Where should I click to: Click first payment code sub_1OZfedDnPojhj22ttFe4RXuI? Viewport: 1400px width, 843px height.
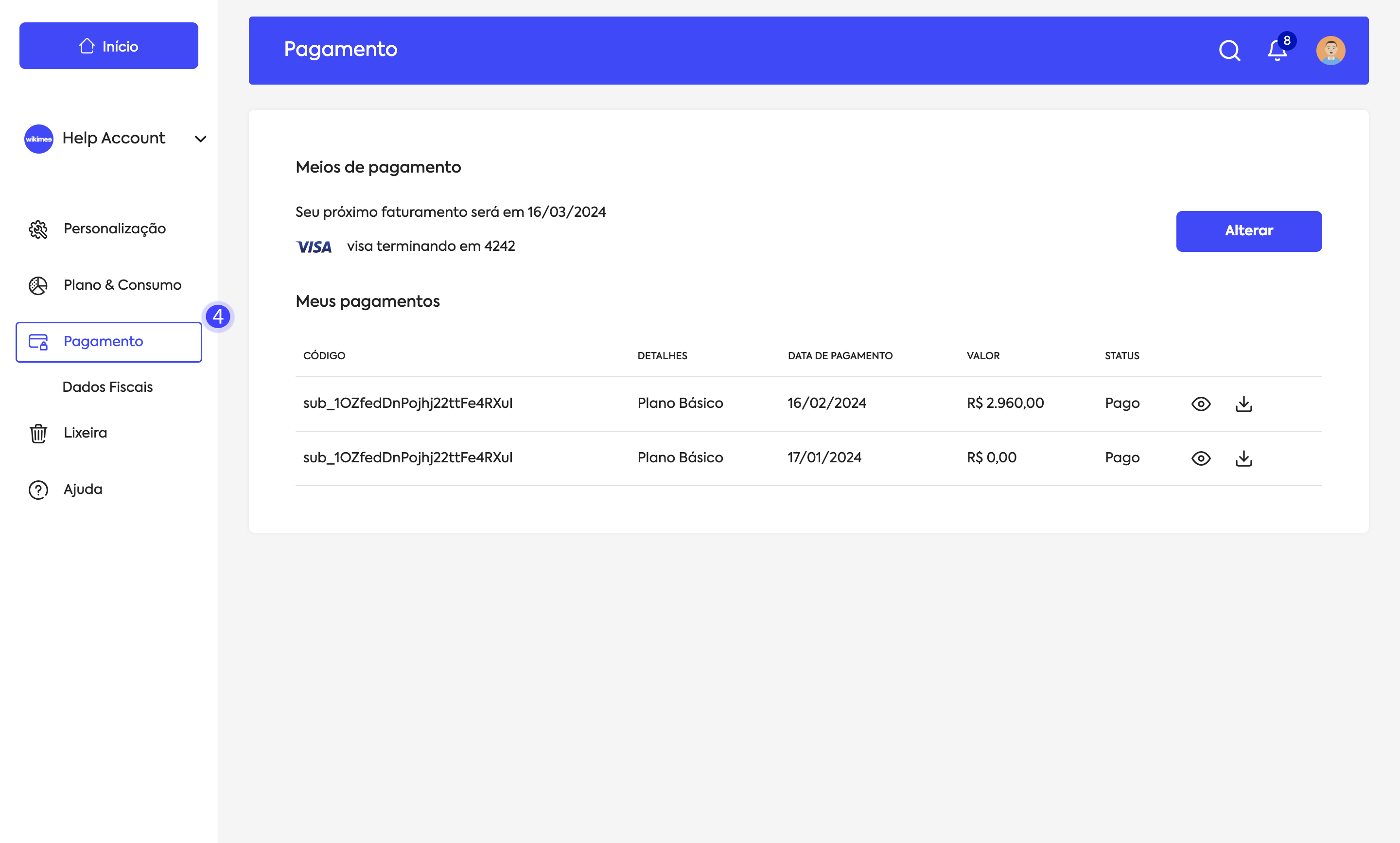click(407, 404)
